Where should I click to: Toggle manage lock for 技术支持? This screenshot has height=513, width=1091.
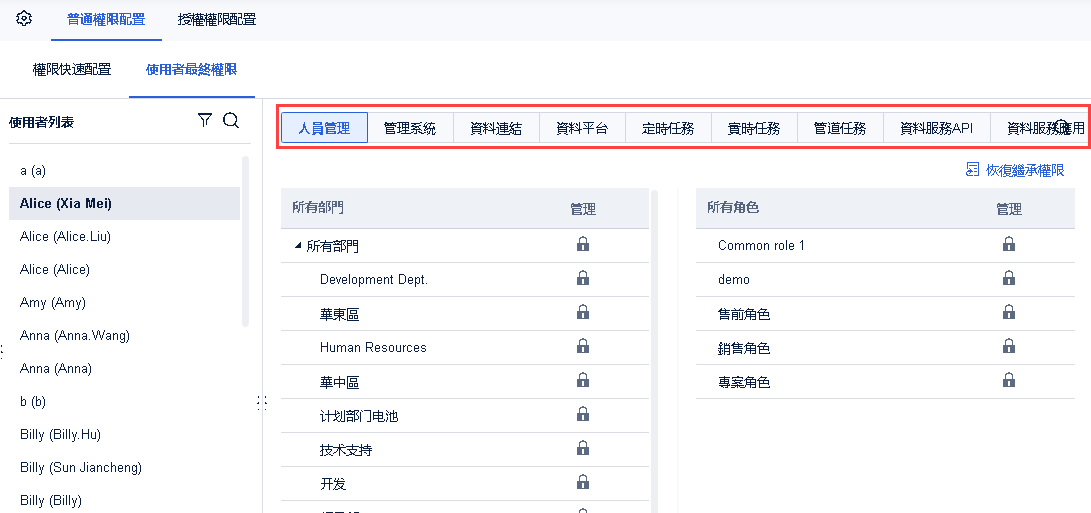(583, 448)
